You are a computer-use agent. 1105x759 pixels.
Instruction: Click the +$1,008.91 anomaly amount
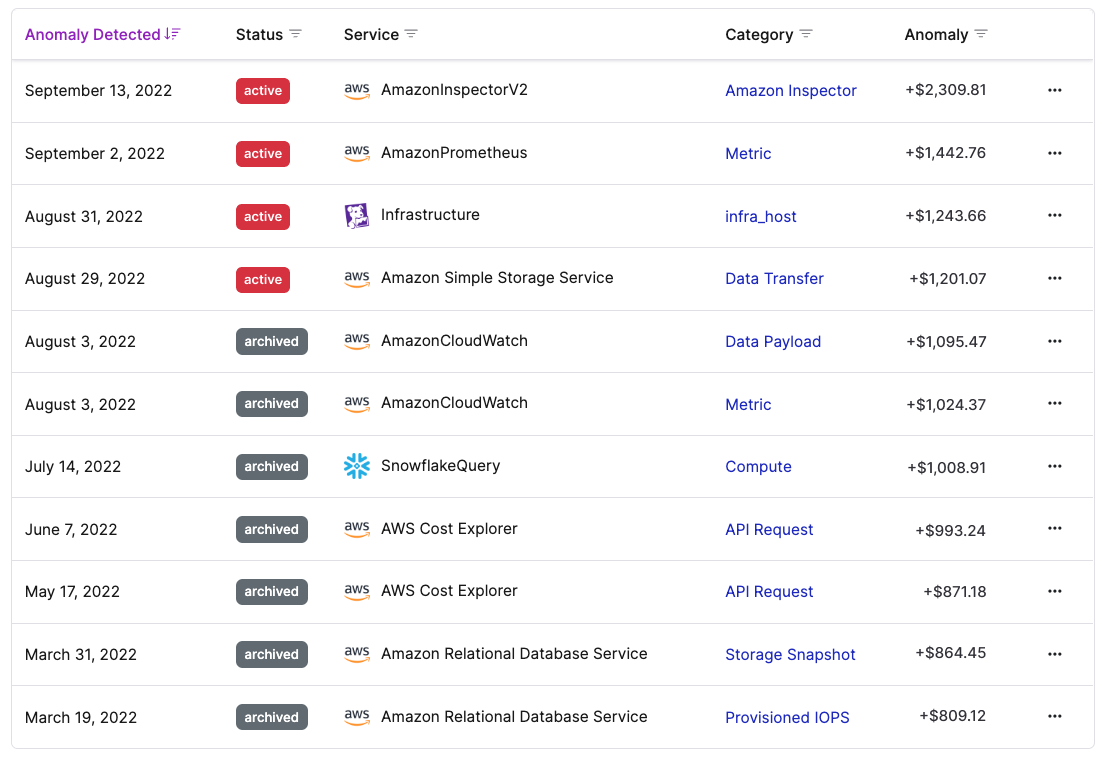click(x=946, y=467)
